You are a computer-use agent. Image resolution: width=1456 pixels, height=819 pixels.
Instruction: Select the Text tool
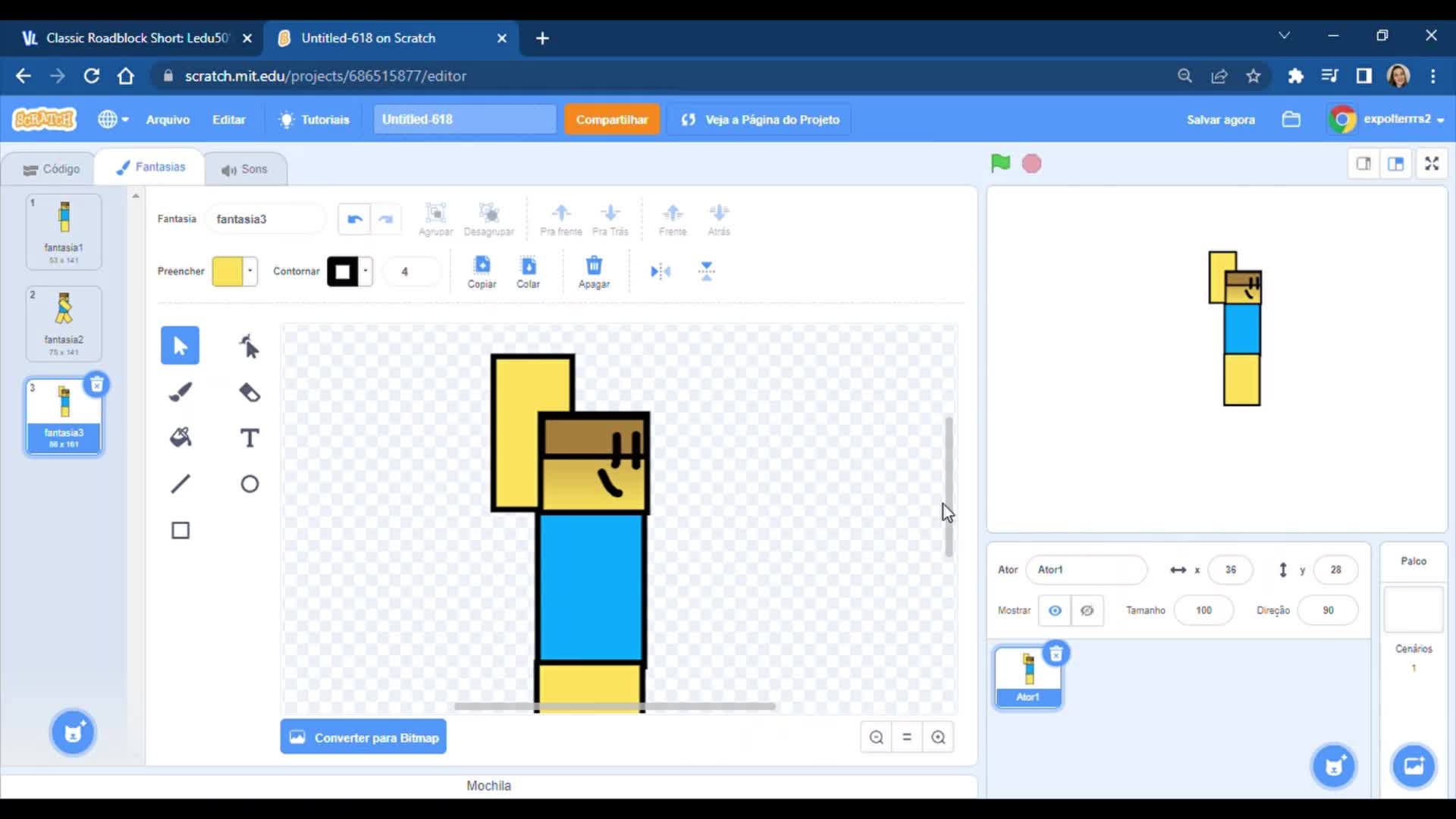pos(249,438)
